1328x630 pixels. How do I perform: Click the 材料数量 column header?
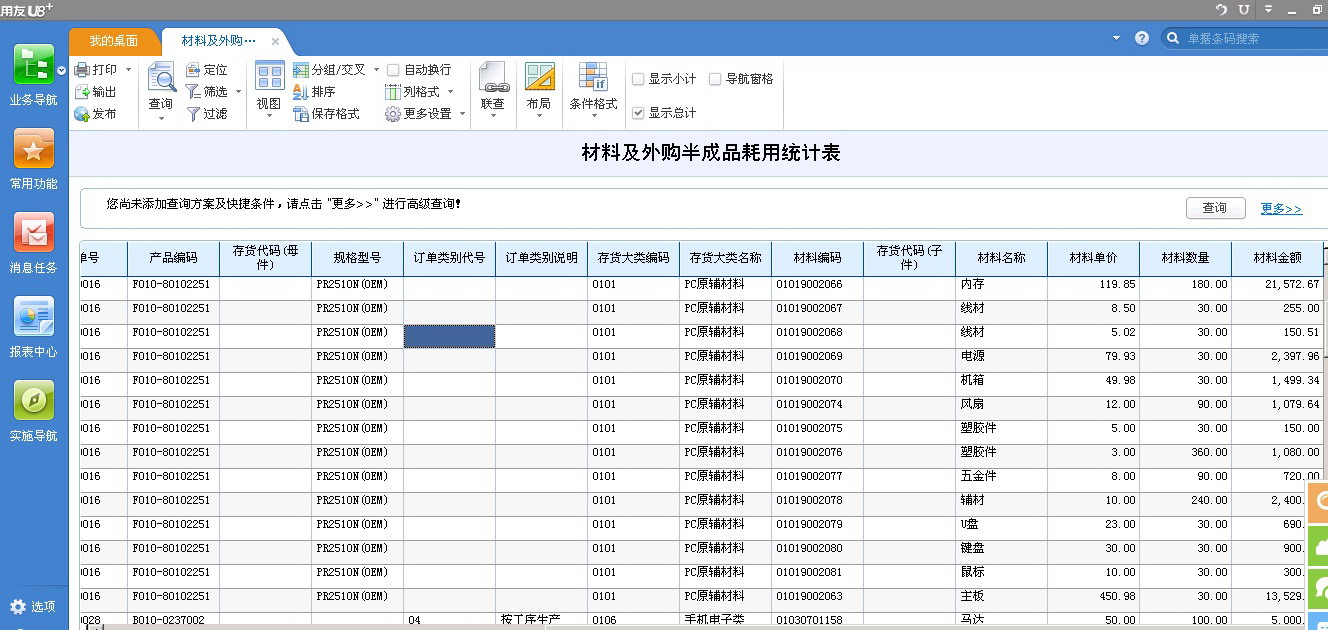click(1185, 258)
